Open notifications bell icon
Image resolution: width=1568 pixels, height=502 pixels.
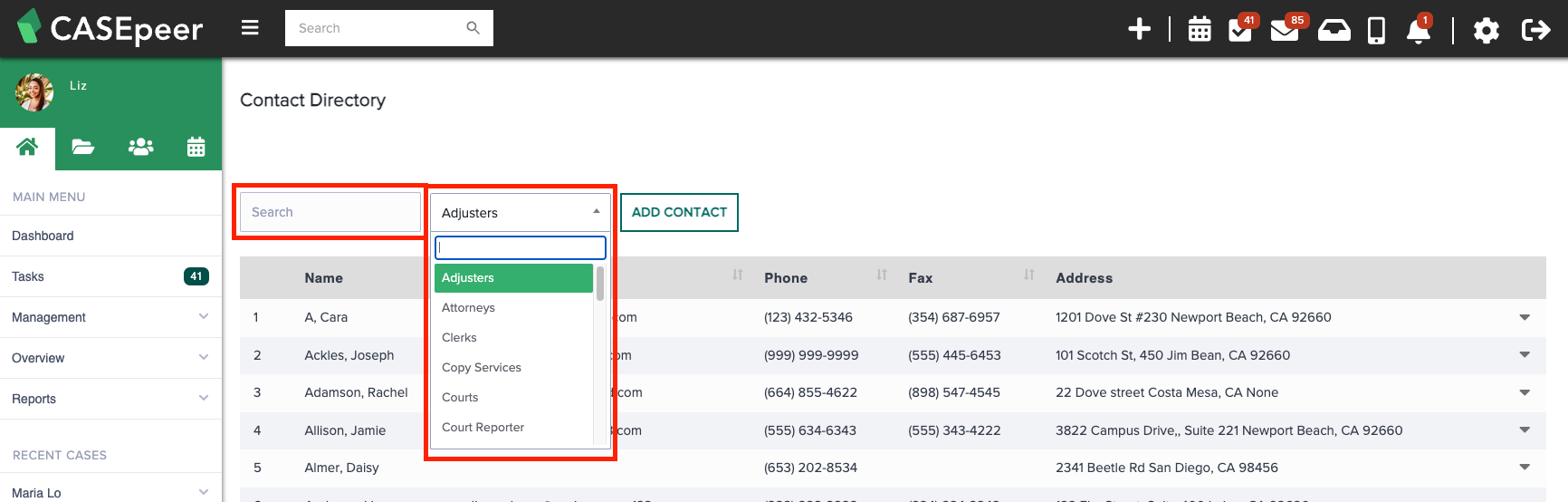[x=1419, y=30]
